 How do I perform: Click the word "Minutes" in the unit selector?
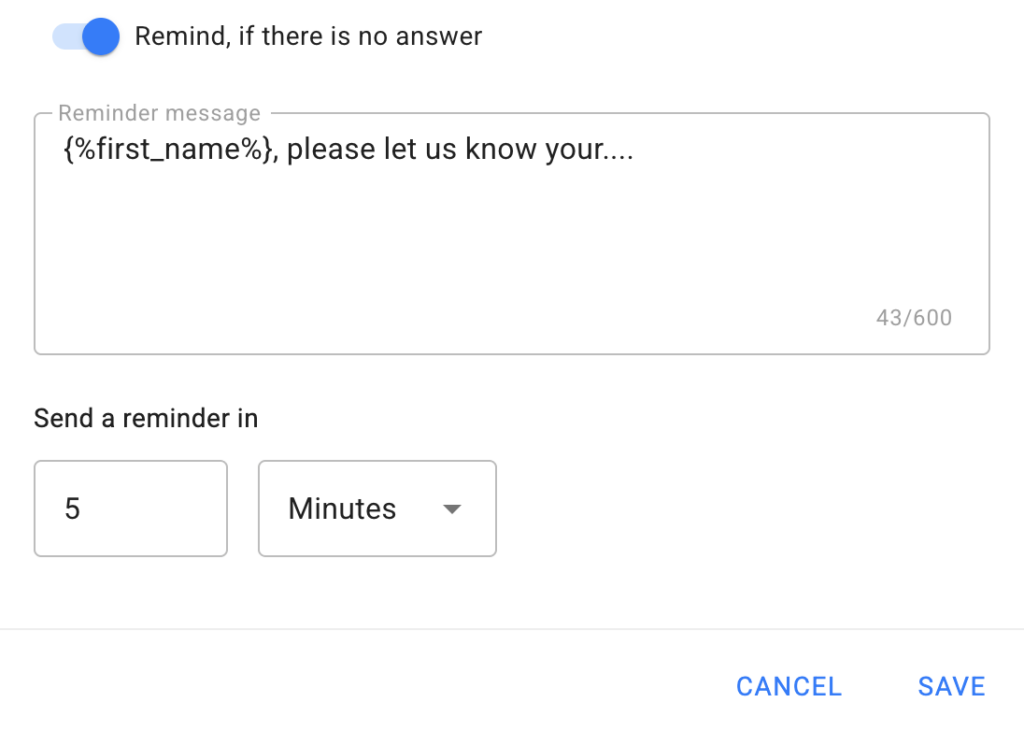pyautogui.click(x=342, y=509)
